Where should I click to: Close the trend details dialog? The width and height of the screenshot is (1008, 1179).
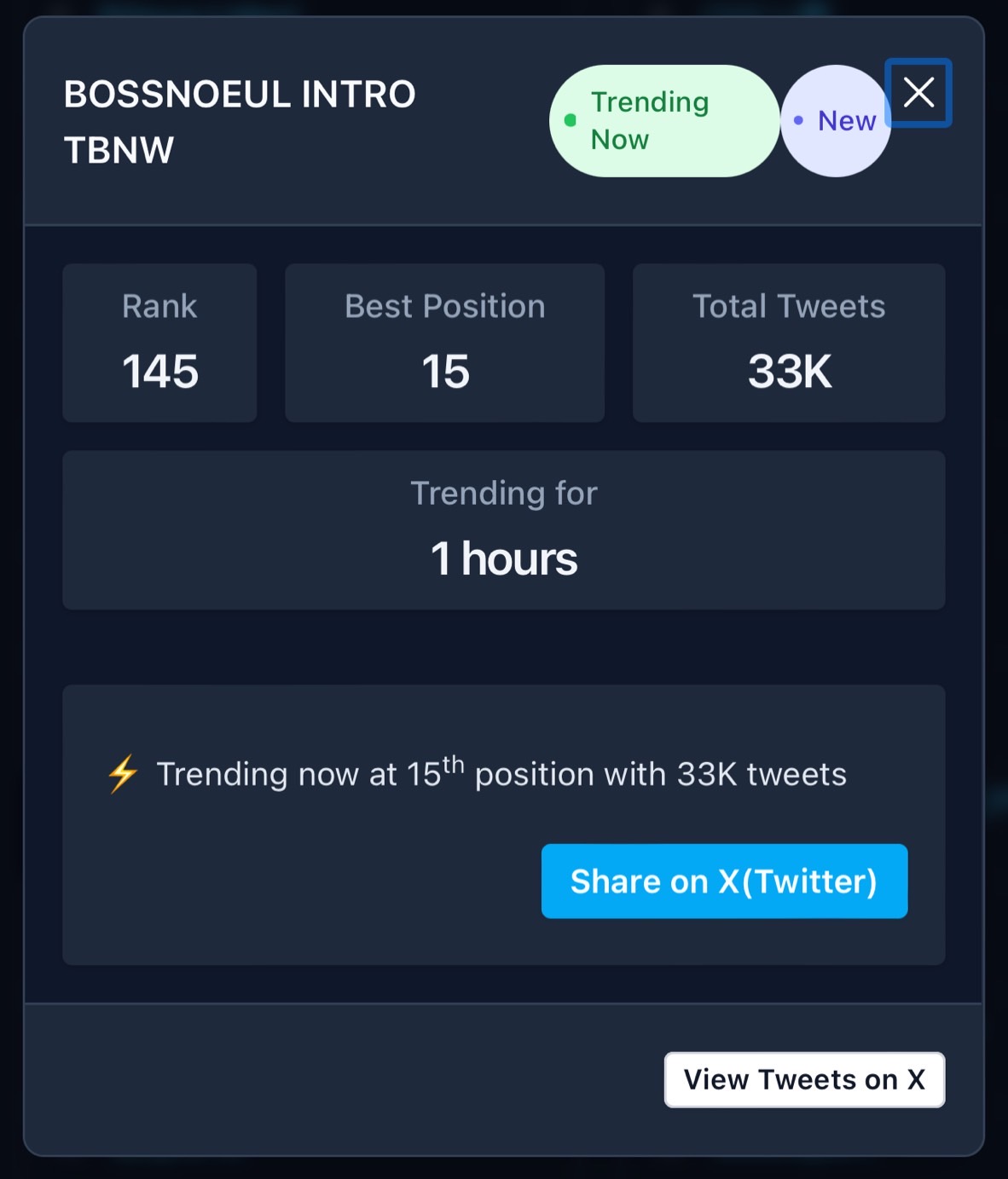point(918,92)
